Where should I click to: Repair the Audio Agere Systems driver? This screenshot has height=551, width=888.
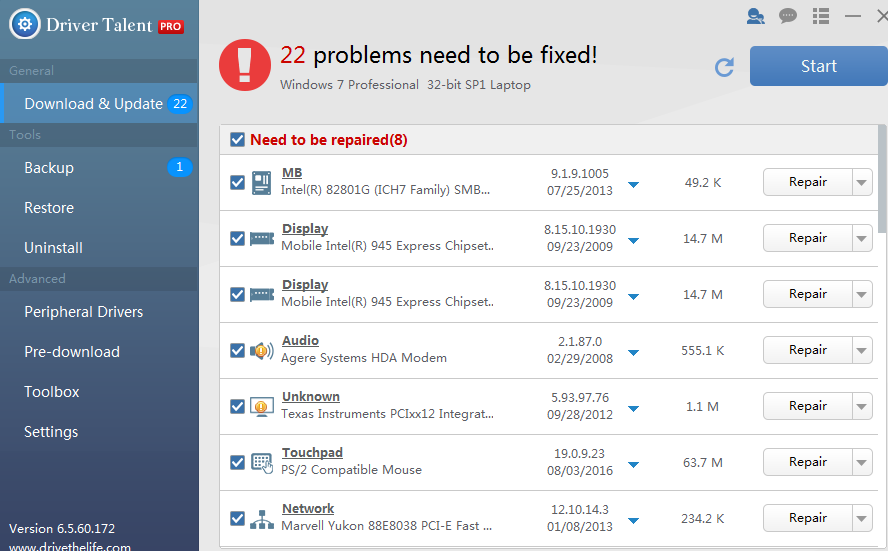pos(808,351)
